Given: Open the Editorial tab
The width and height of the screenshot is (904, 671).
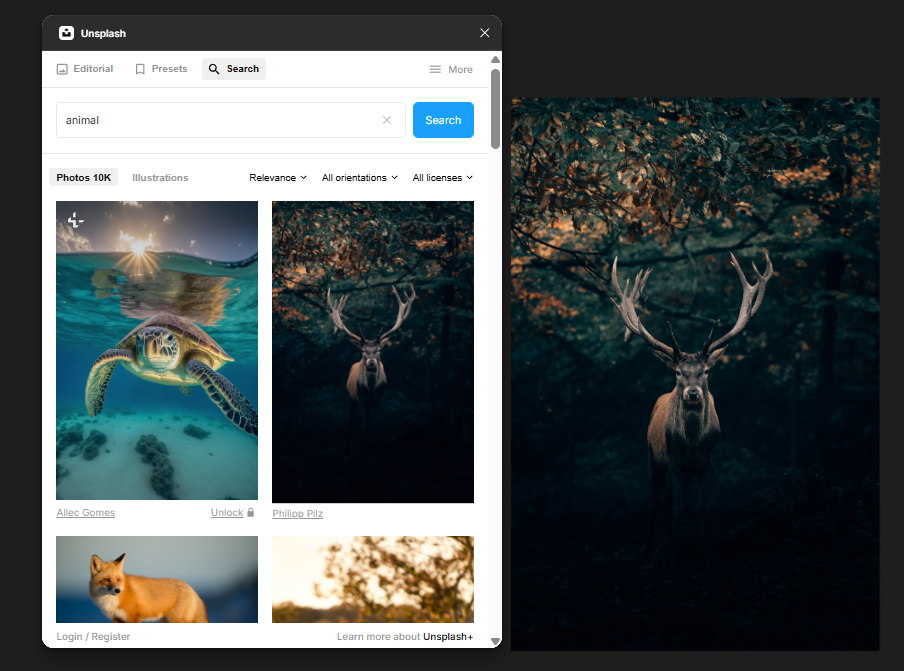Looking at the screenshot, I should (85, 69).
